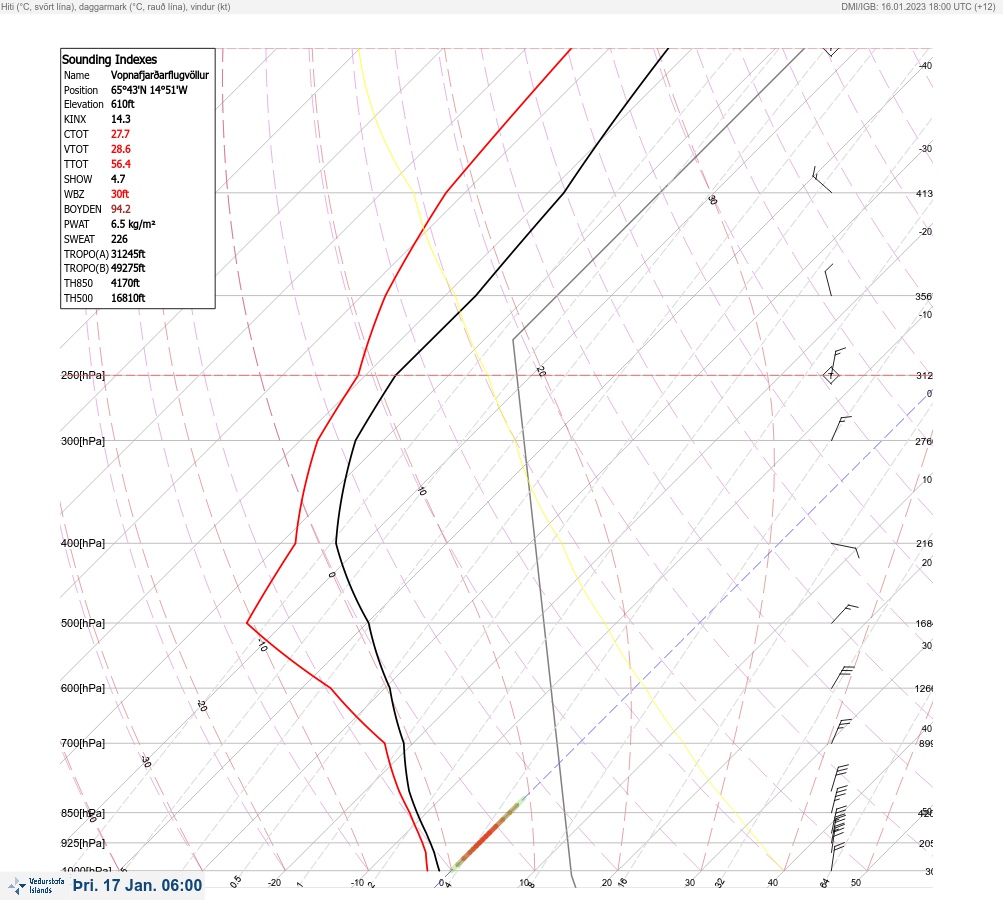
Task: Click the 500[hPa] pressure label
Action: tap(83, 623)
